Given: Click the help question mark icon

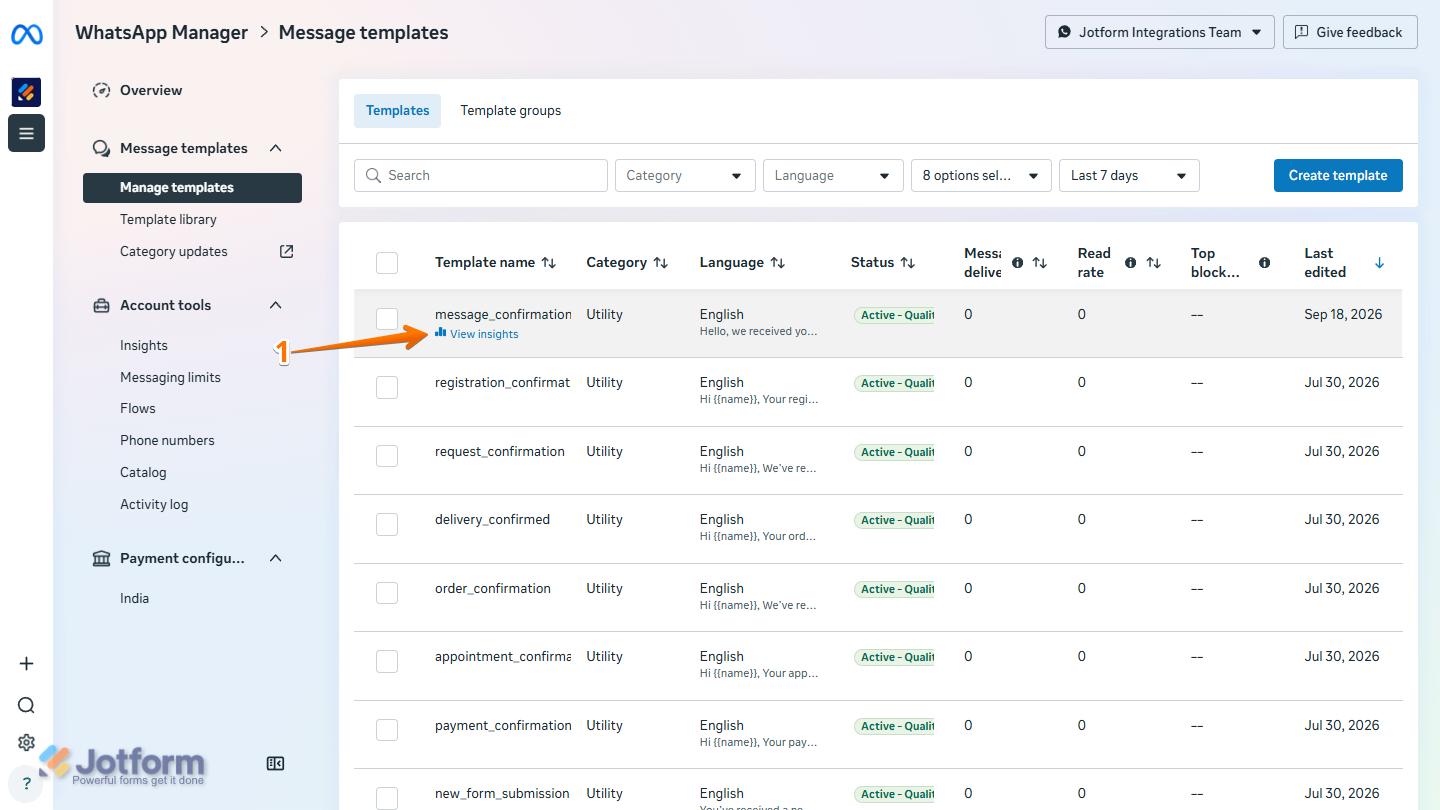Looking at the screenshot, I should [26, 784].
